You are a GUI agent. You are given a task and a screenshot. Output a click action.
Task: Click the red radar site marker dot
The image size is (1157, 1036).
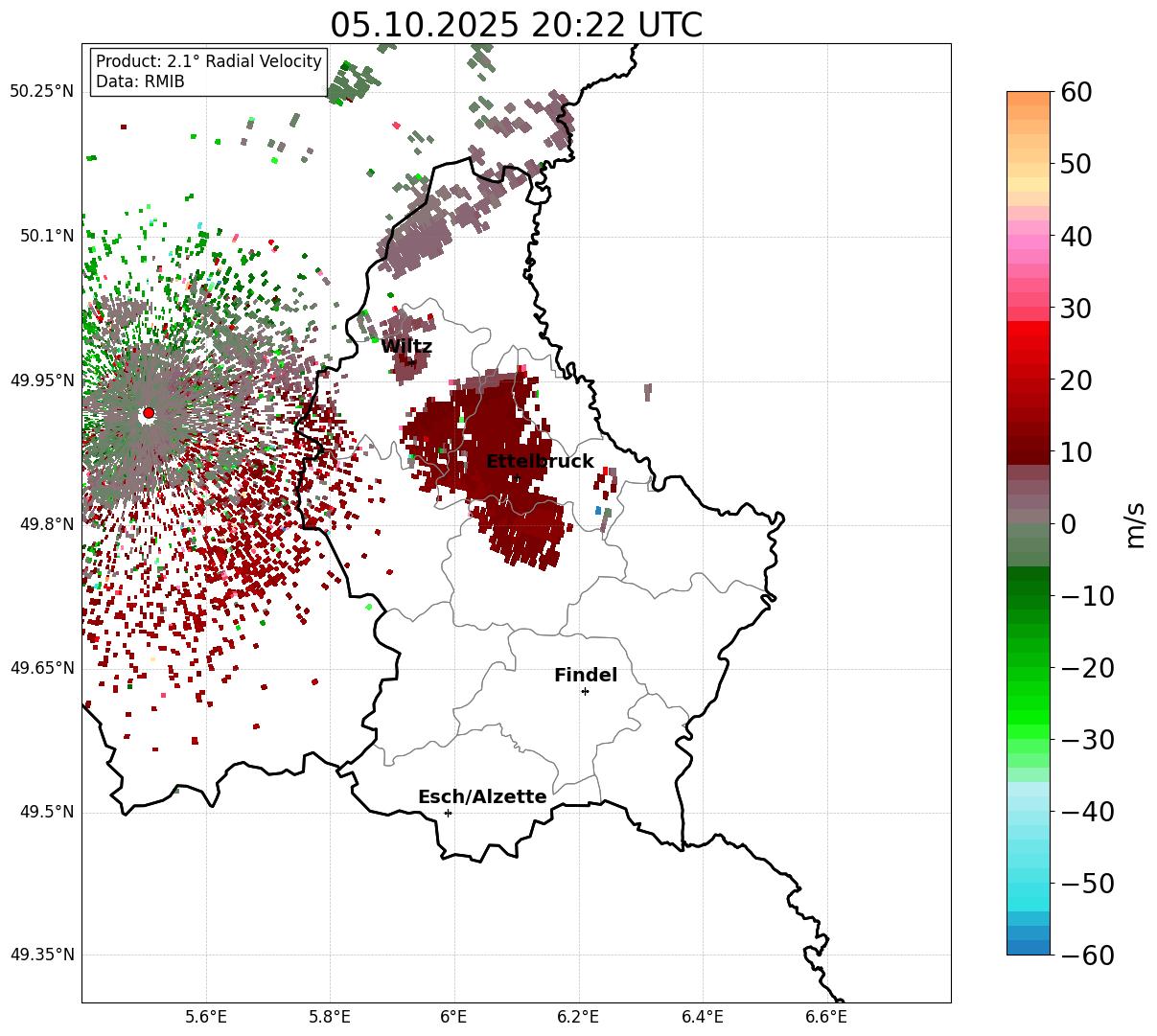(149, 413)
